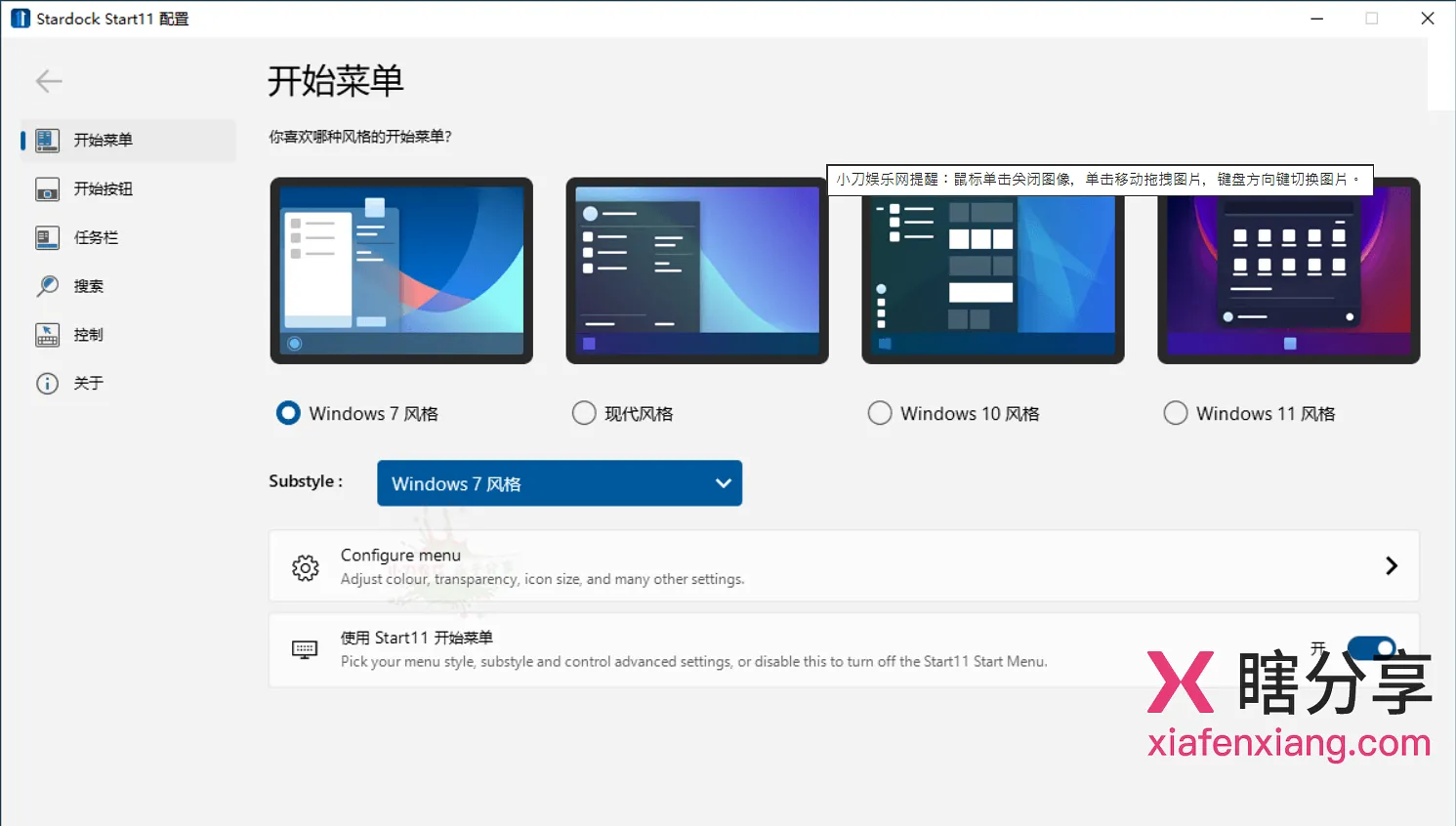The height and width of the screenshot is (826, 1456).
Task: Click the Windows 7 style preview thumbnail
Action: point(401,270)
